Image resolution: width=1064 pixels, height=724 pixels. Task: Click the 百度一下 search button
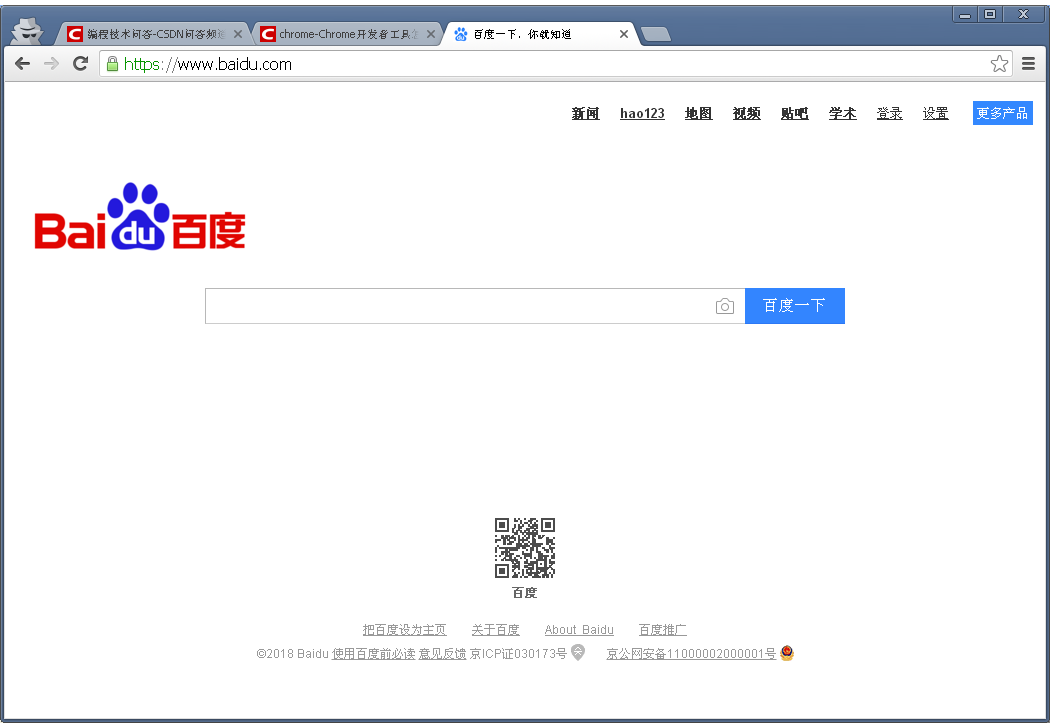(x=795, y=306)
